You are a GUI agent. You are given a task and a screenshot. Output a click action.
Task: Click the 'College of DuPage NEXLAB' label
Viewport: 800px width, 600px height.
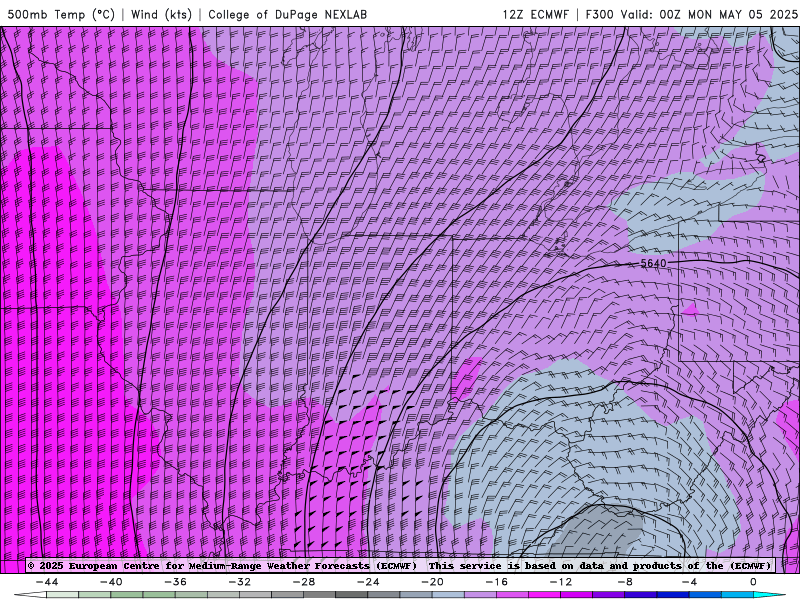click(287, 14)
